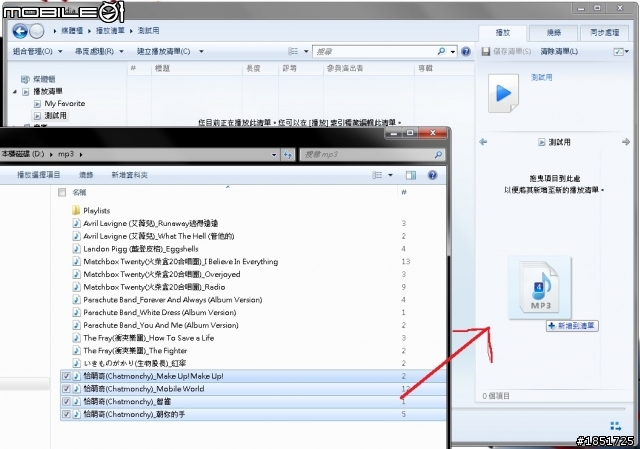Select Matchbox Twenty I Believe In Everything

(x=180, y=262)
